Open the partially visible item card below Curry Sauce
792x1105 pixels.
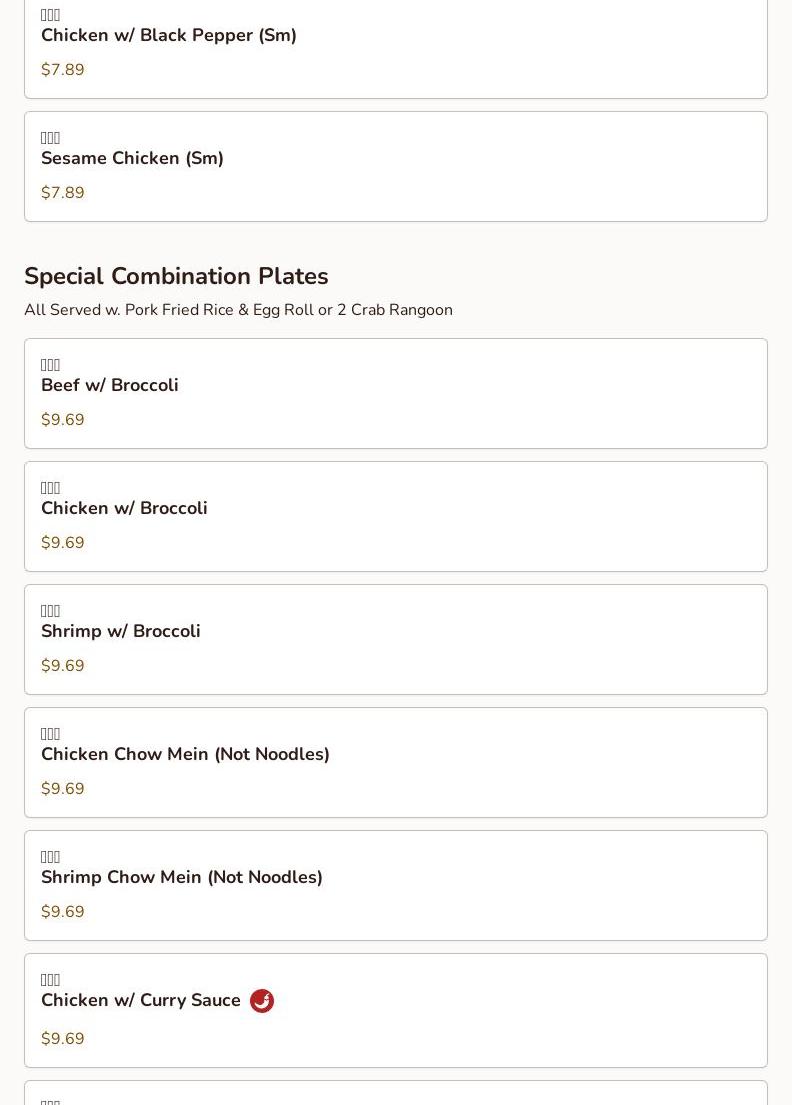click(396, 1094)
